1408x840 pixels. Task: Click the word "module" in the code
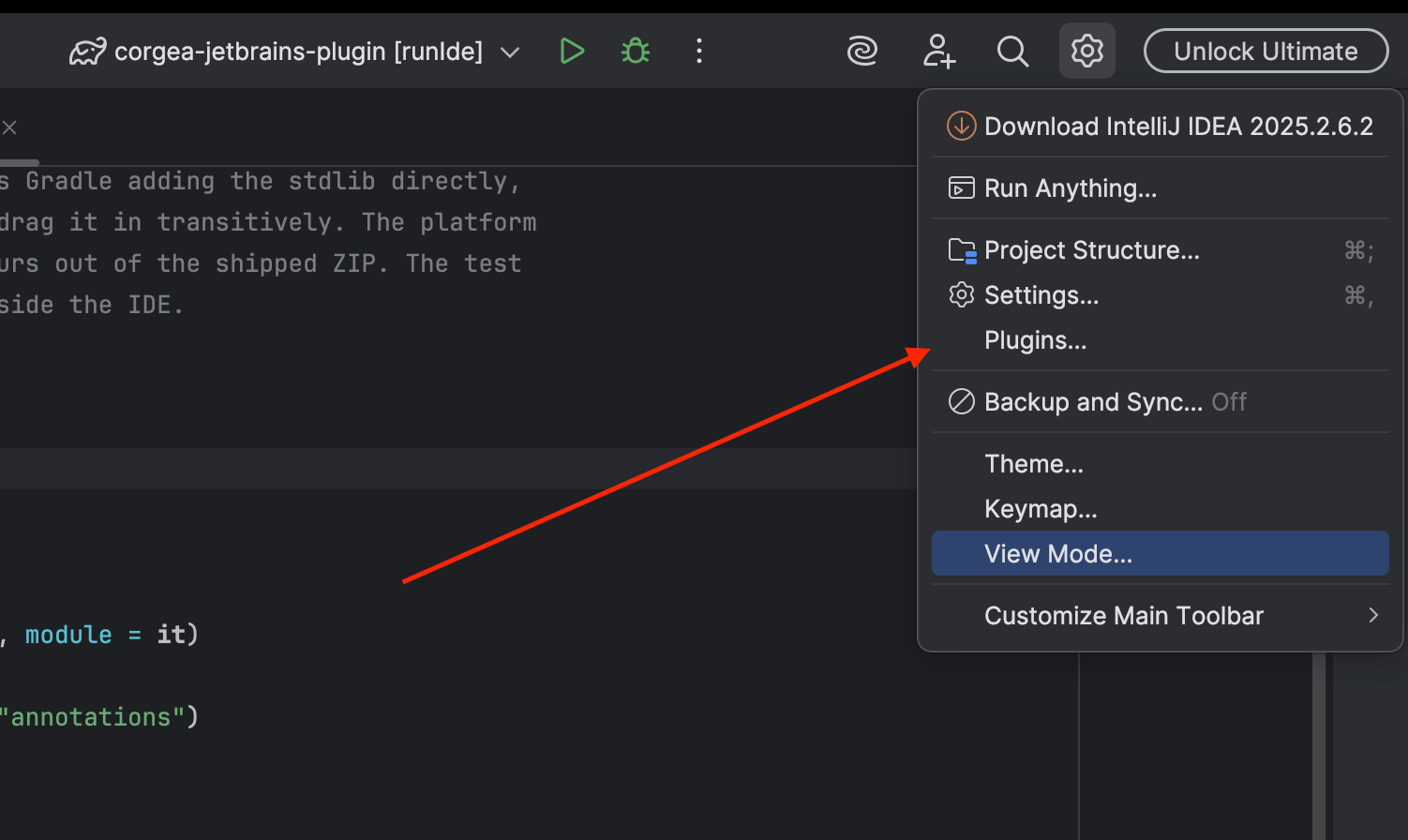tap(68, 635)
